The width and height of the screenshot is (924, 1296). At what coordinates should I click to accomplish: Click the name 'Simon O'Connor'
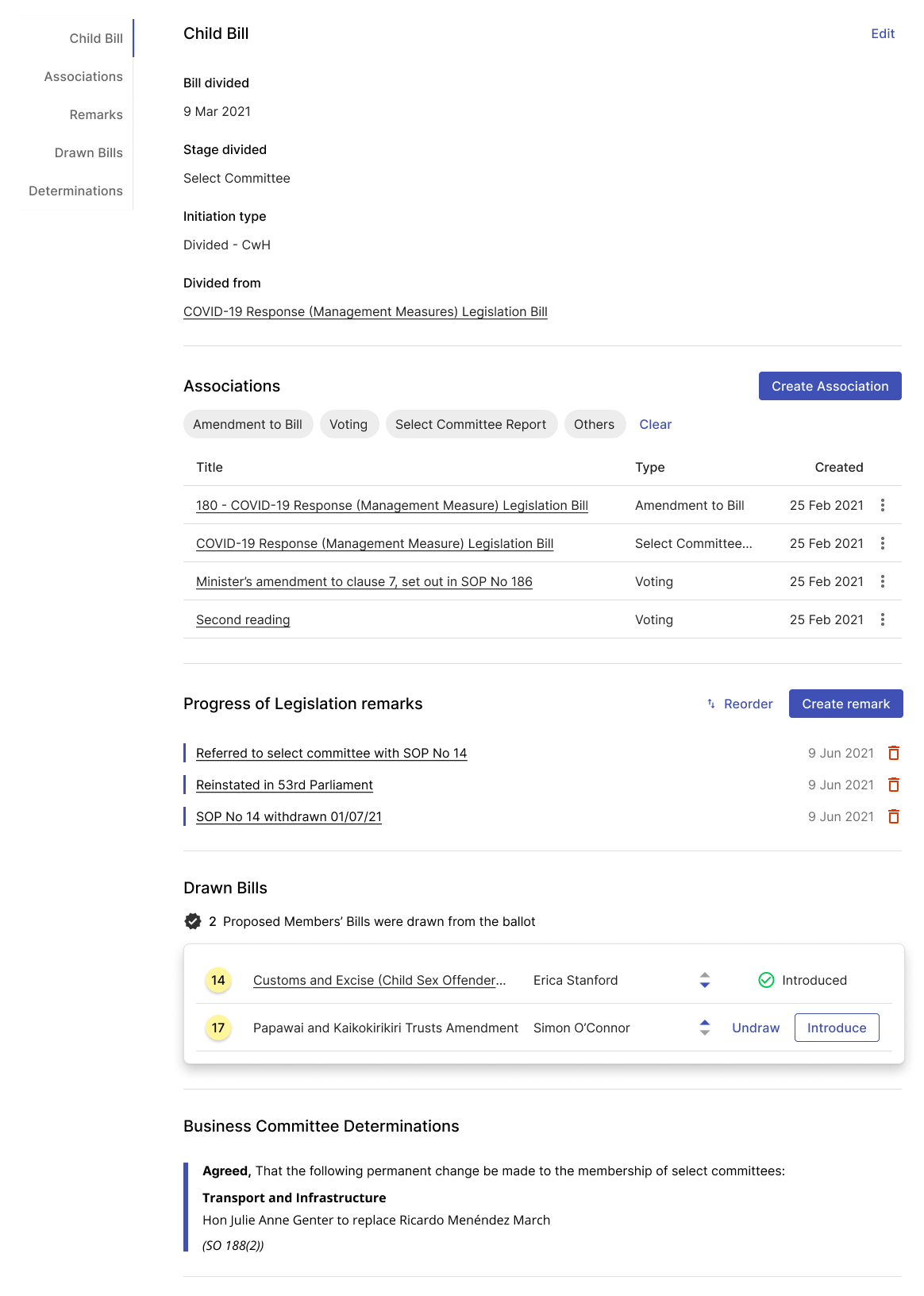pos(582,1028)
